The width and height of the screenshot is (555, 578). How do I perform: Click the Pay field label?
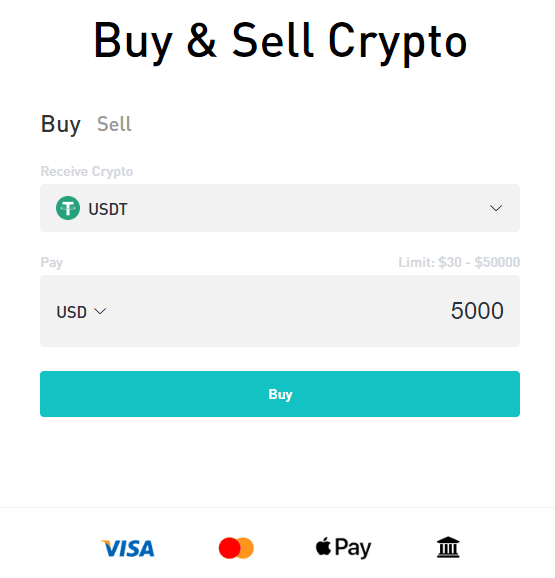pyautogui.click(x=52, y=262)
